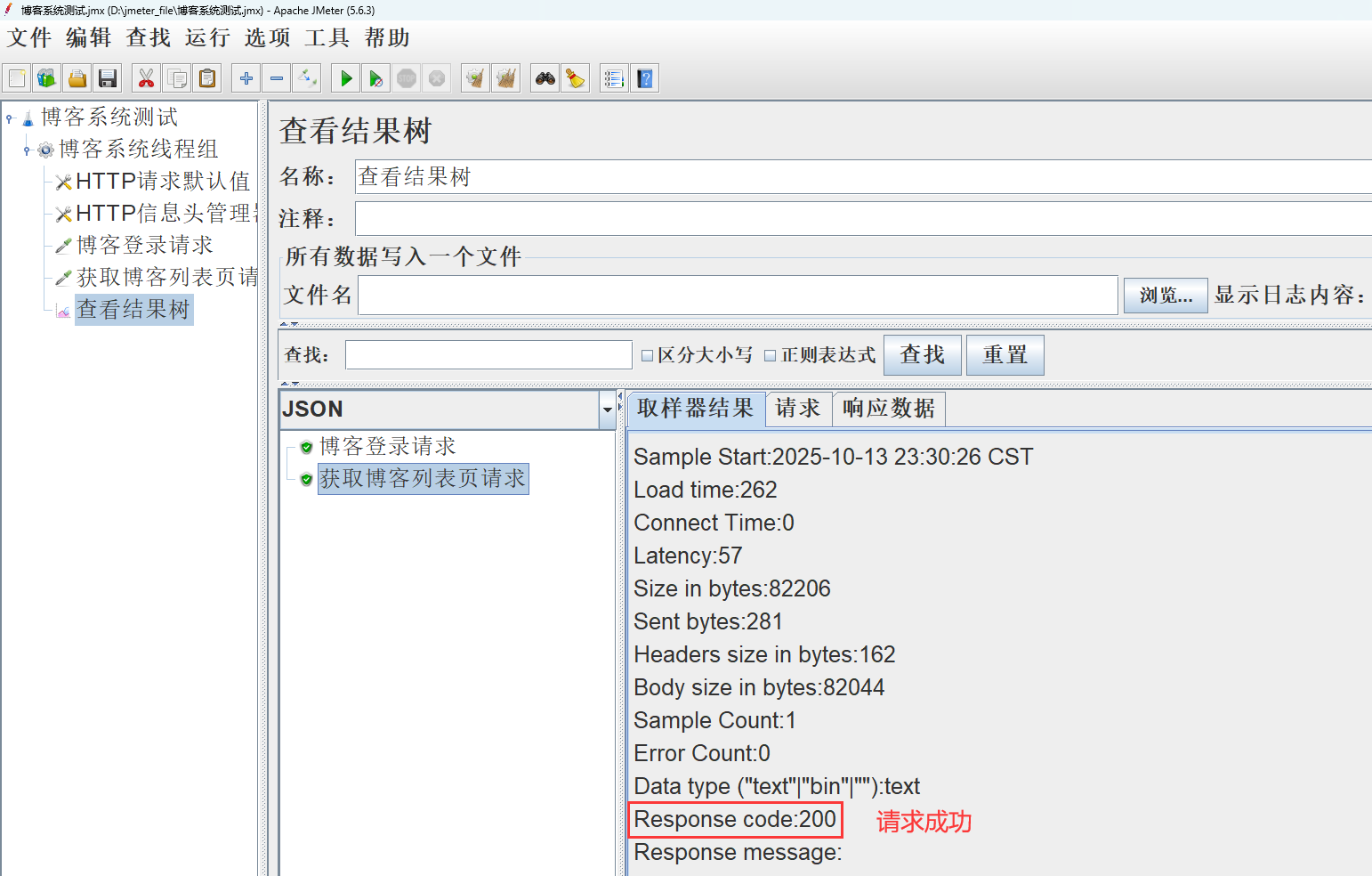Switch to the 请求 tab
This screenshot has width=1372, height=876.
point(798,409)
